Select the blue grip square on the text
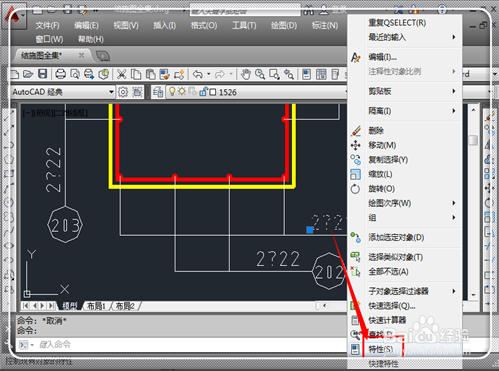 click(x=310, y=230)
